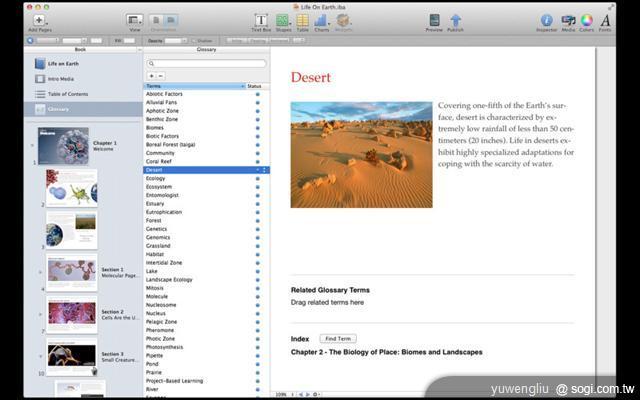The height and width of the screenshot is (400, 640).
Task: Click the glossary search field
Action: tap(207, 64)
